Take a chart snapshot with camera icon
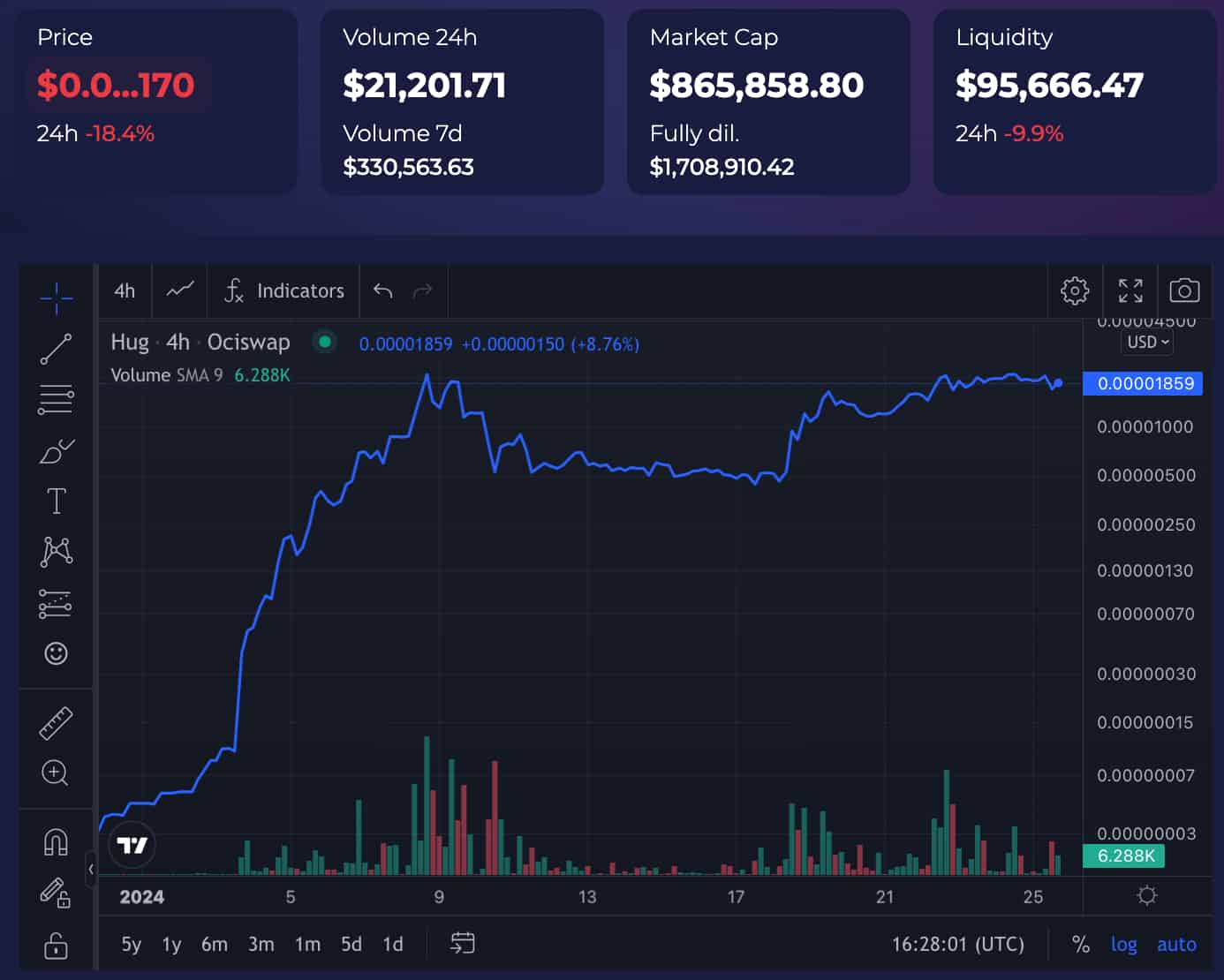Screen dimensions: 1224x980 1184,290
